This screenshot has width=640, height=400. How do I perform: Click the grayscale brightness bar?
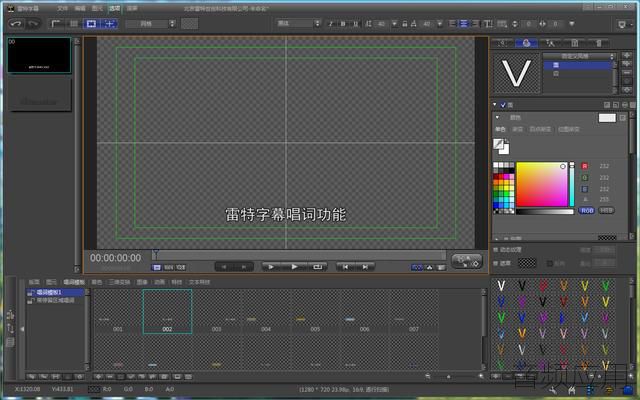pos(545,211)
